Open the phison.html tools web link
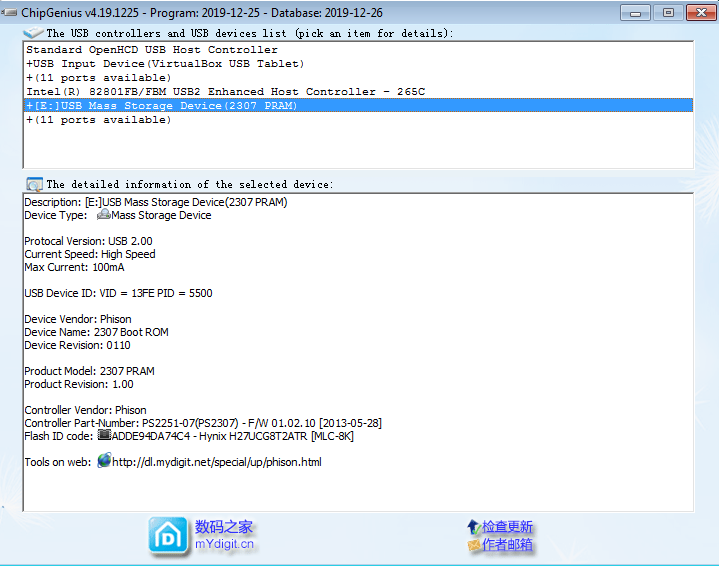 [x=216, y=462]
